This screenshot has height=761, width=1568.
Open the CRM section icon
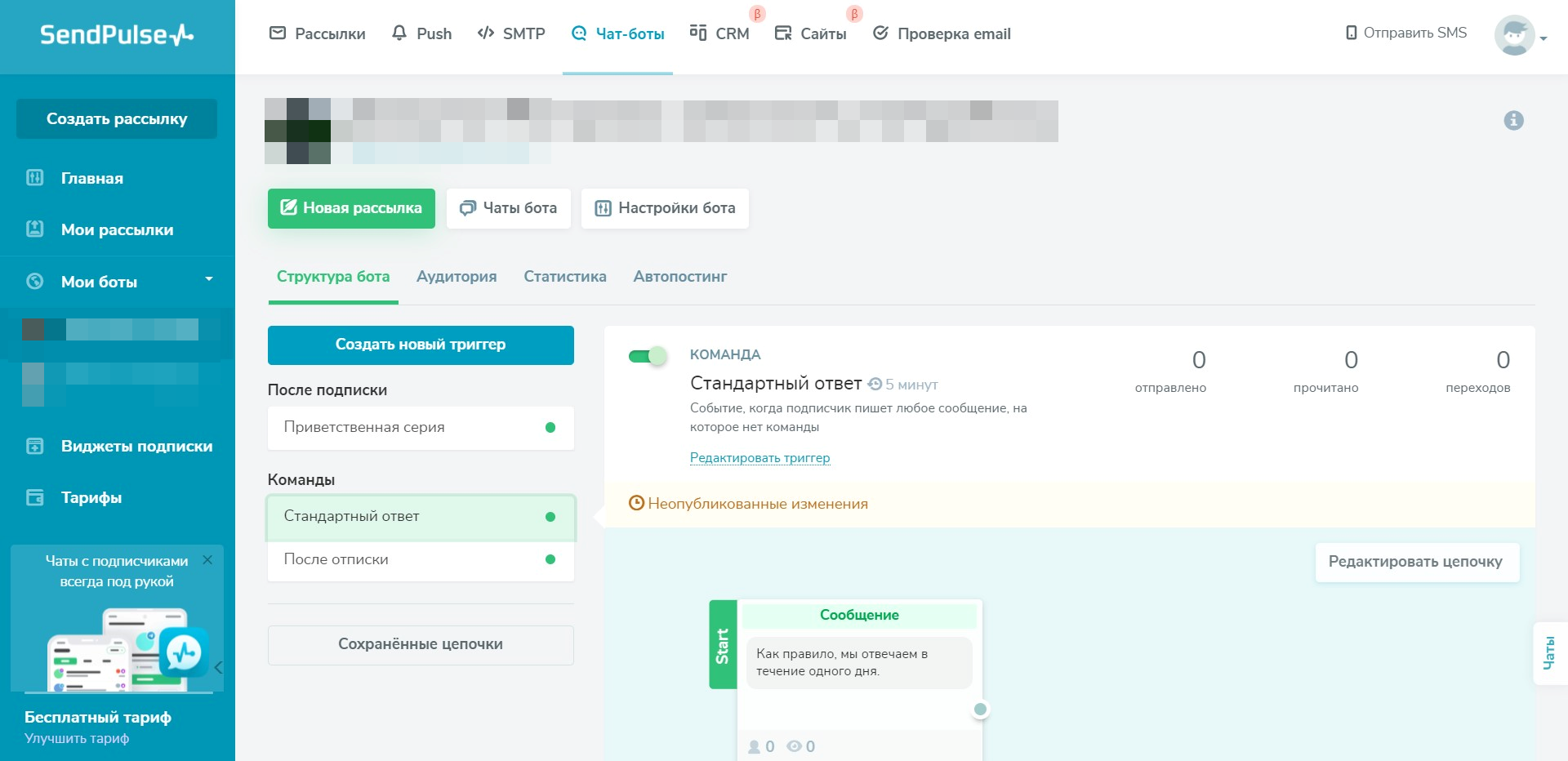pyautogui.click(x=699, y=33)
